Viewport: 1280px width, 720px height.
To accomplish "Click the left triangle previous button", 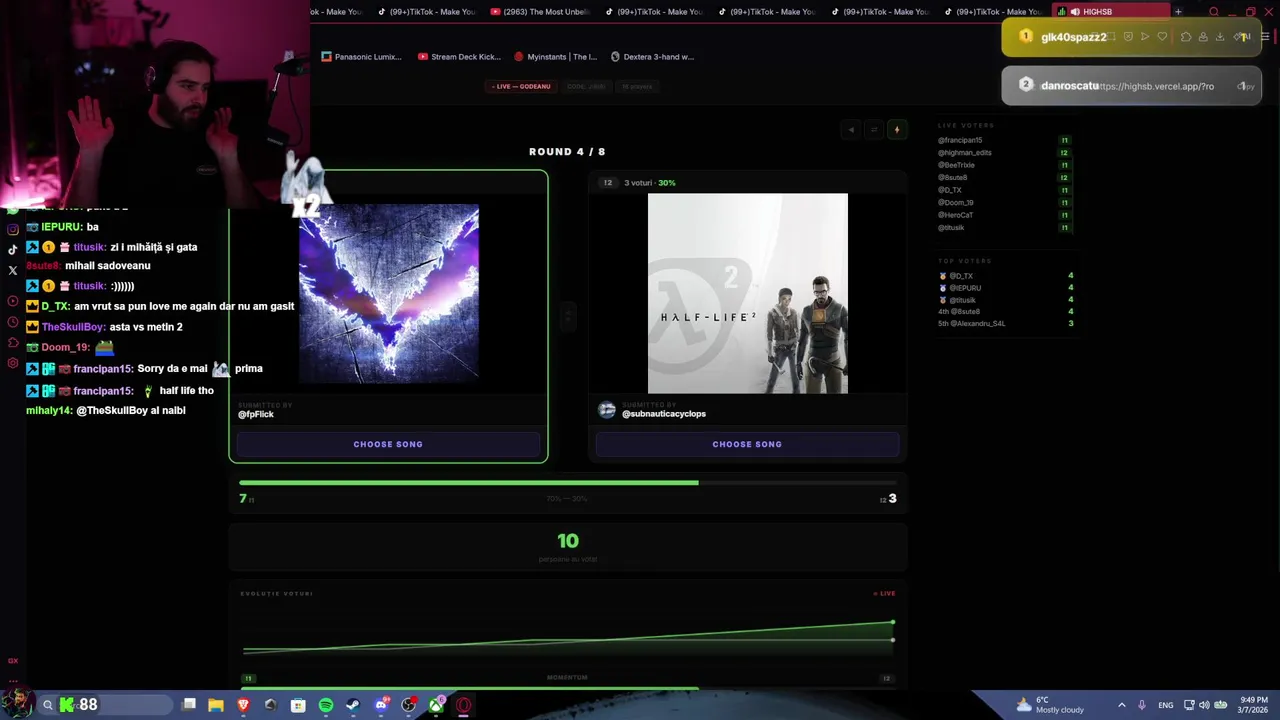I will click(x=851, y=130).
